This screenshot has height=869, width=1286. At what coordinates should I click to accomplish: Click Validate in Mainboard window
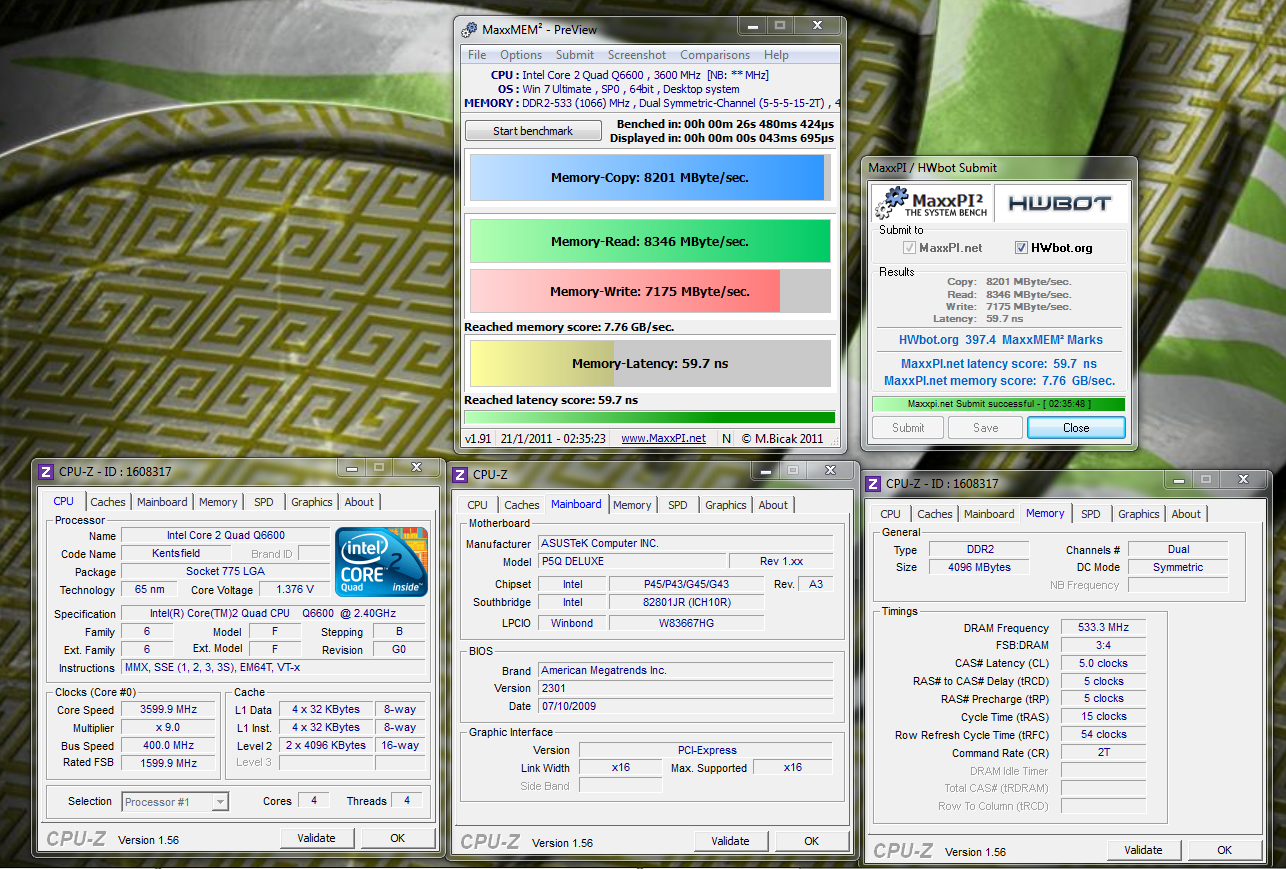coord(730,841)
